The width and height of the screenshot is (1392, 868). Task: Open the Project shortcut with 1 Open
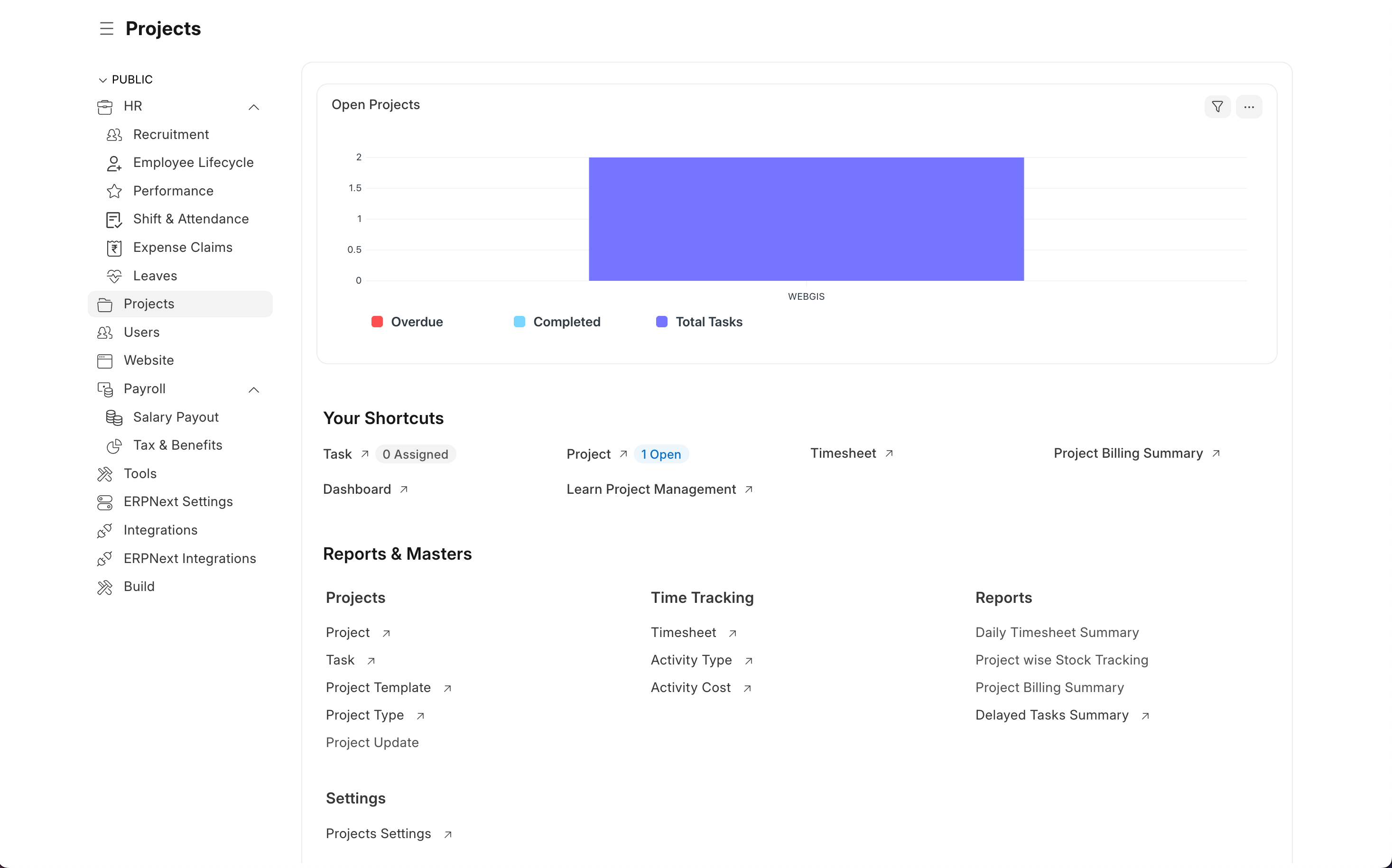click(x=589, y=454)
